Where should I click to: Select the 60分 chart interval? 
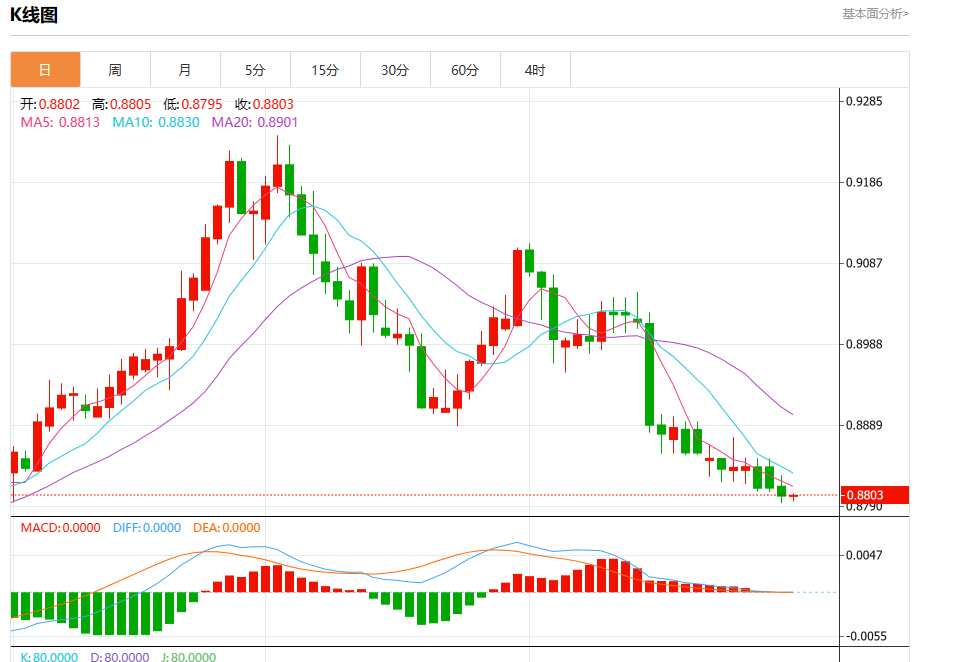pos(465,70)
